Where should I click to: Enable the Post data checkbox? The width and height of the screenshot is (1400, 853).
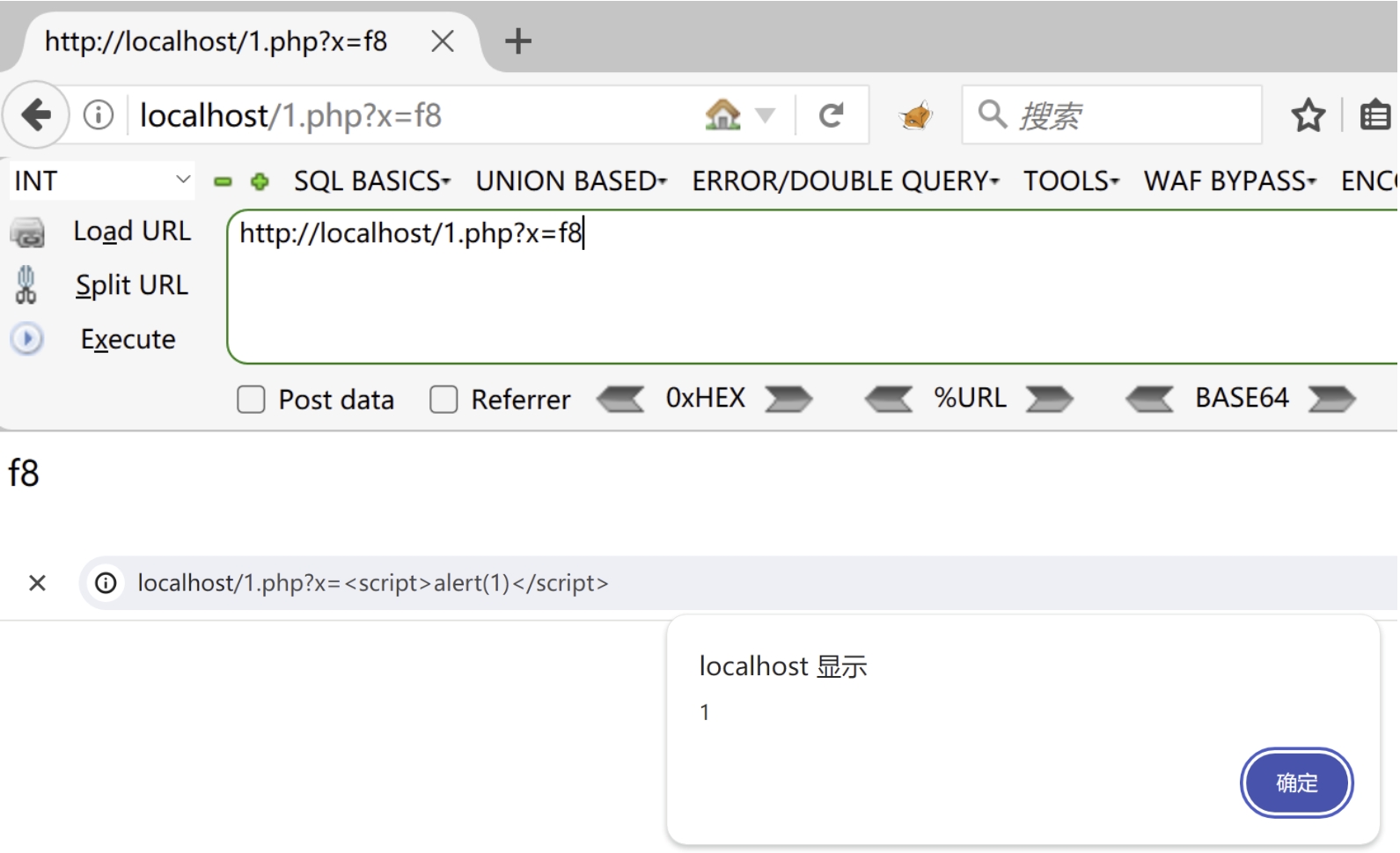(x=251, y=400)
